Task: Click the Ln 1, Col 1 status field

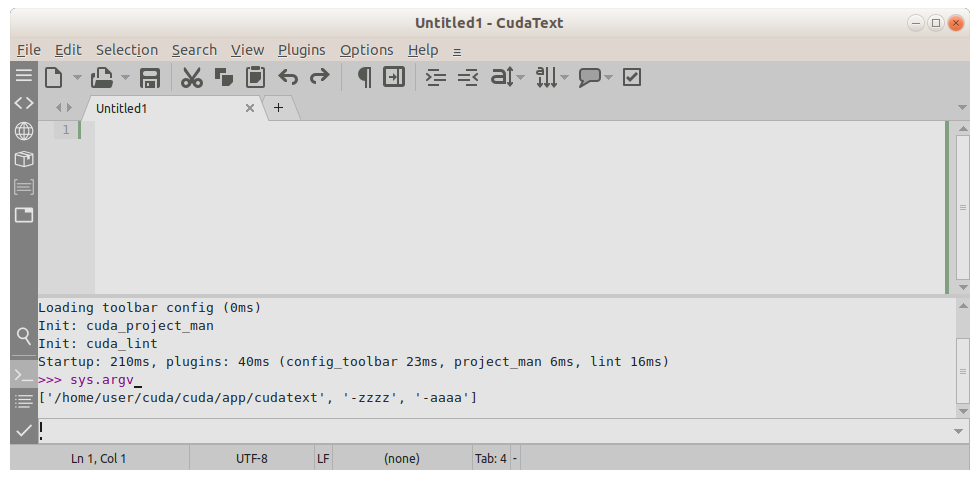Action: pyautogui.click(x=99, y=459)
